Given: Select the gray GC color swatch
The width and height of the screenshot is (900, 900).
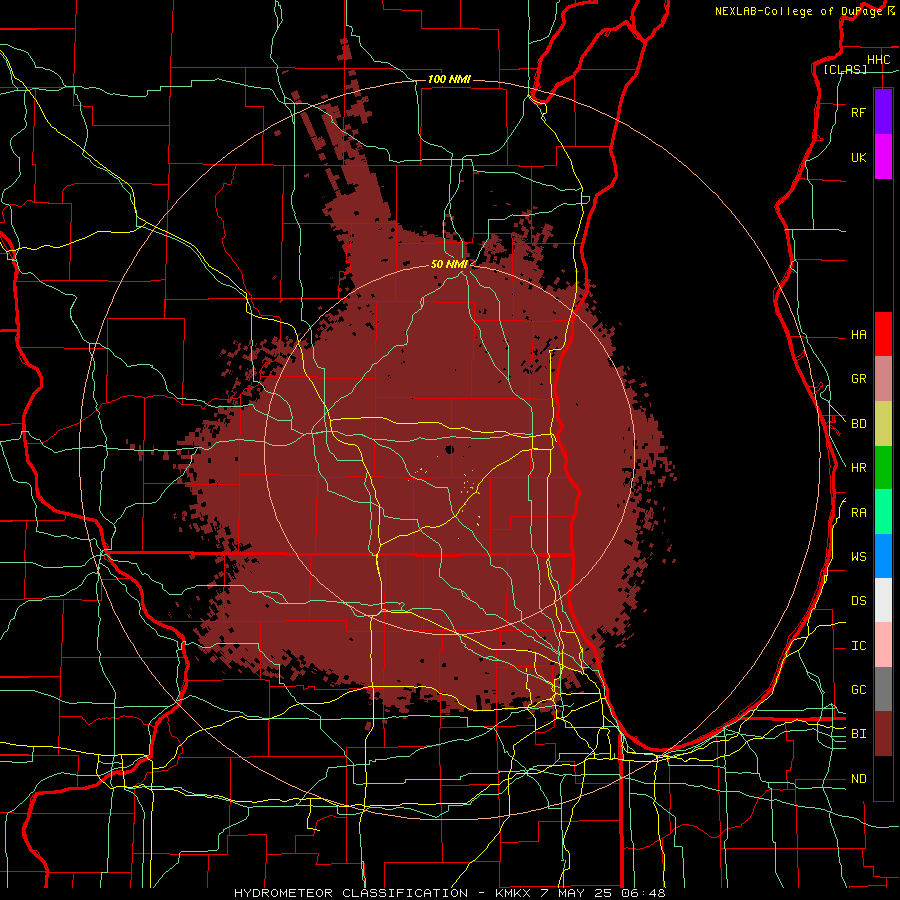Looking at the screenshot, I should 883,689.
